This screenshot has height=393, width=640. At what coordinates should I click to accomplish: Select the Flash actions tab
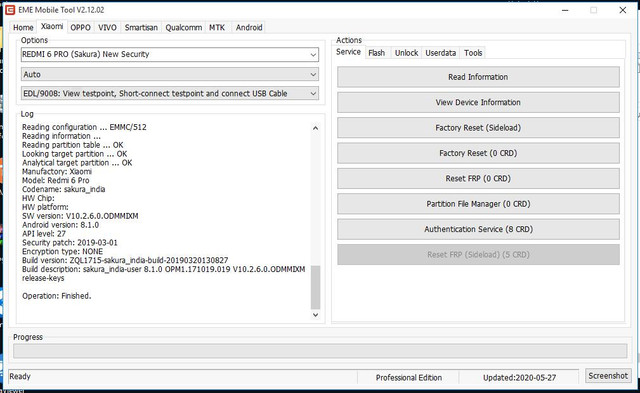pos(376,53)
